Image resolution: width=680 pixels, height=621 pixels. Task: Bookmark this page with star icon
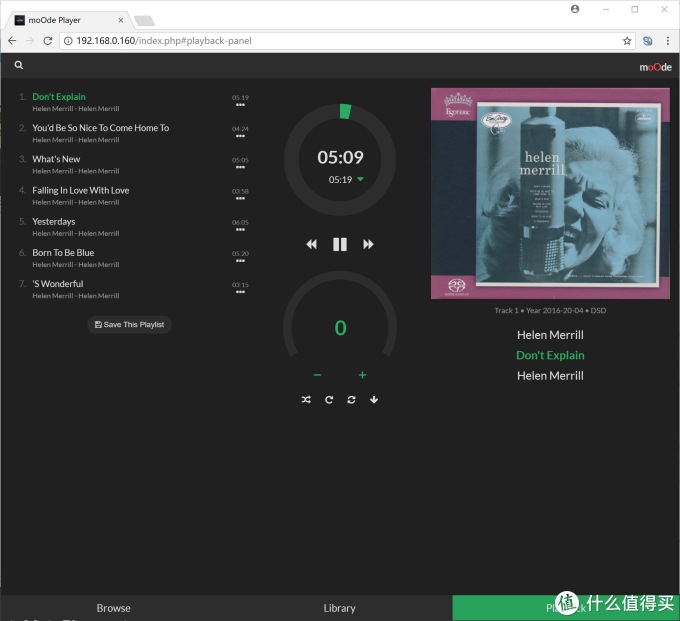627,41
